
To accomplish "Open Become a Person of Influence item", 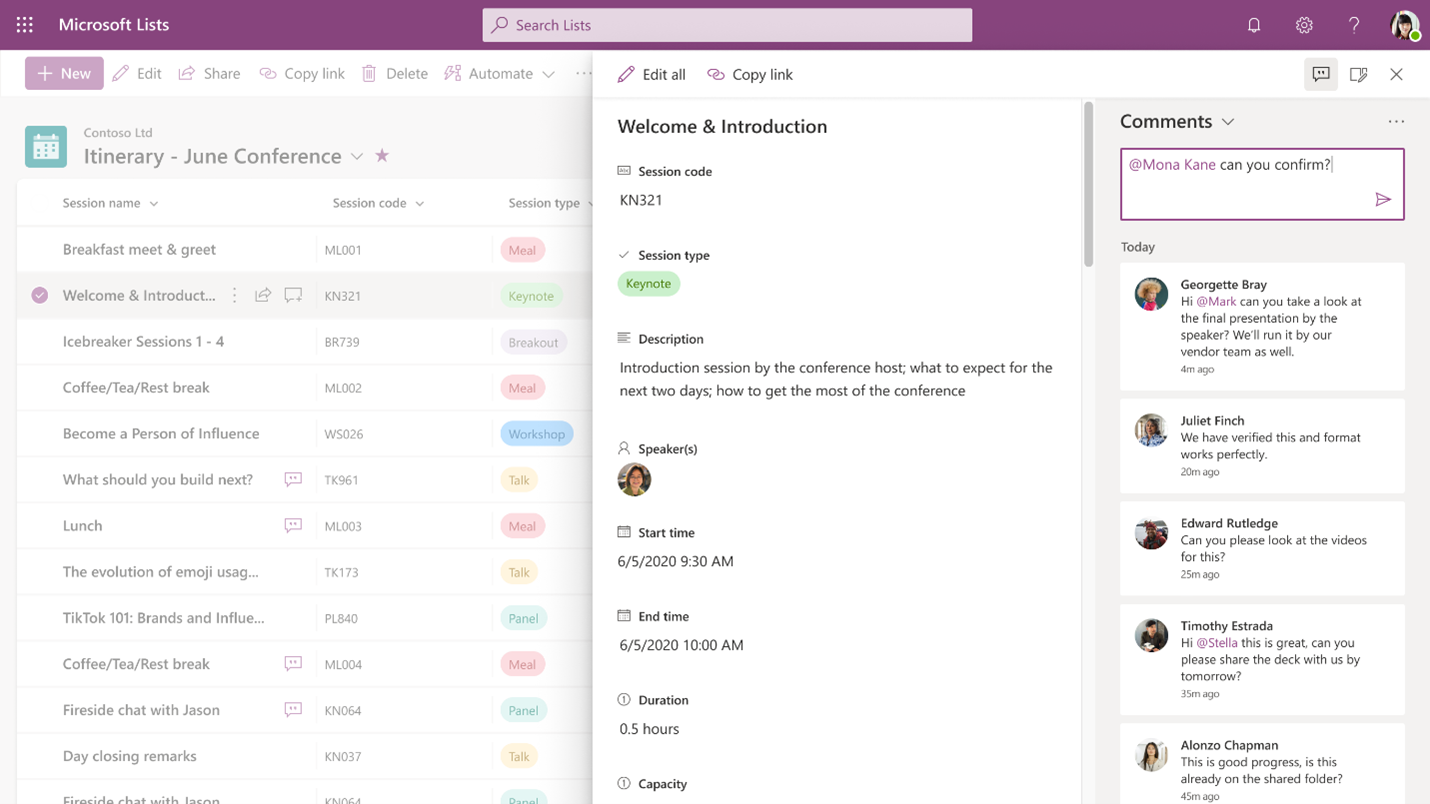I will (x=161, y=433).
